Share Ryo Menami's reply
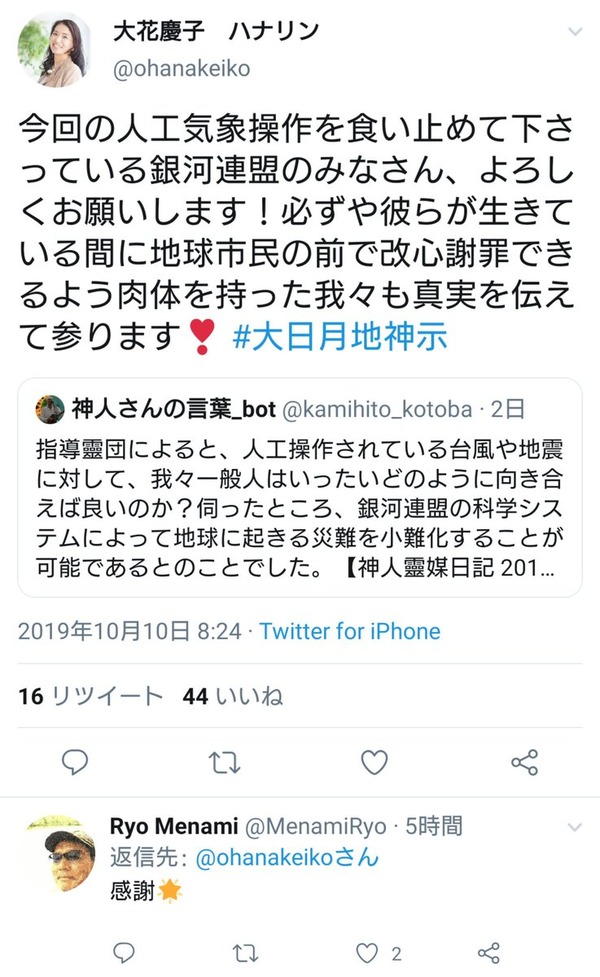The width and height of the screenshot is (600, 977). (x=488, y=953)
